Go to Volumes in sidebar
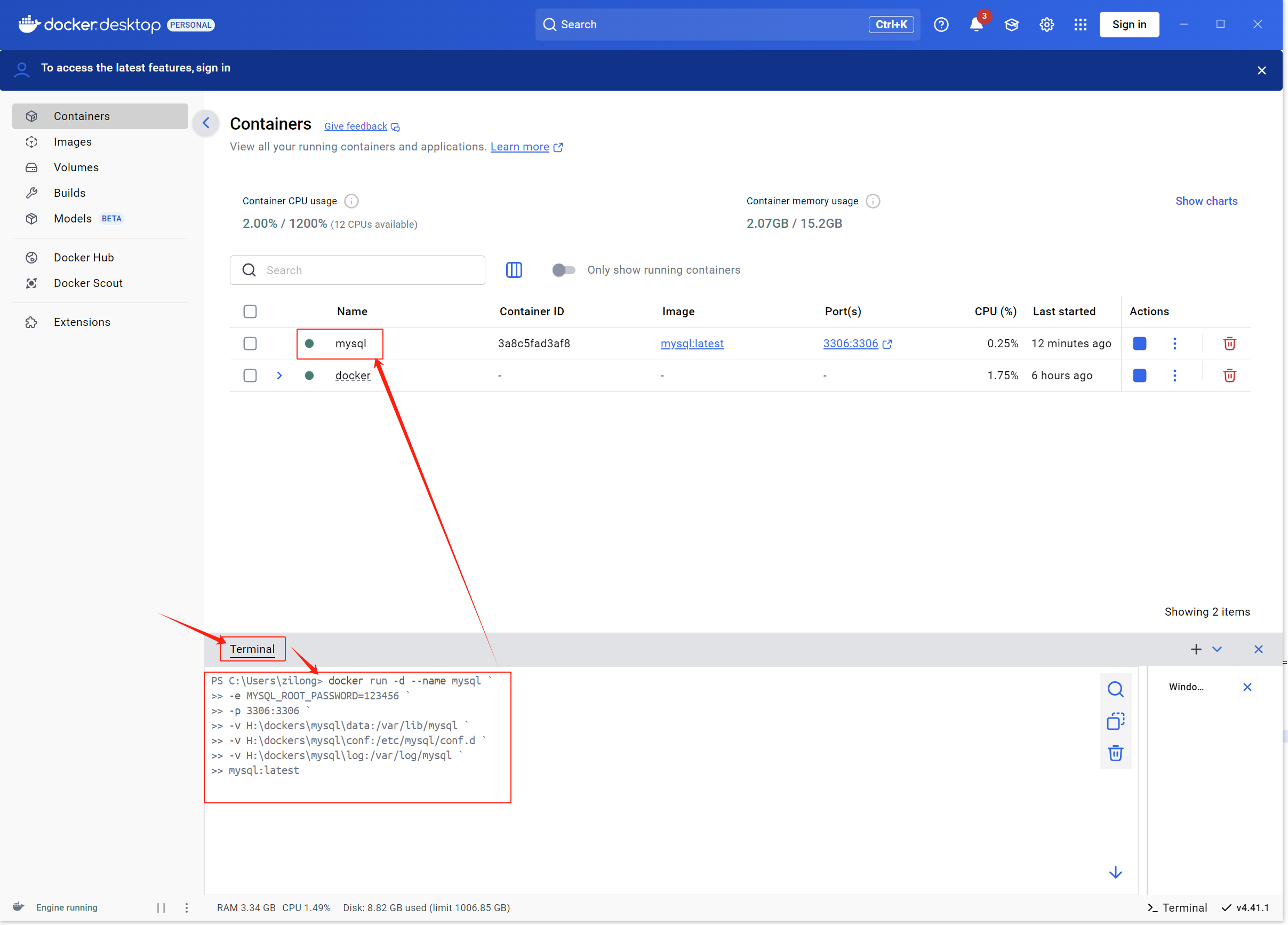1288x925 pixels. tap(76, 167)
